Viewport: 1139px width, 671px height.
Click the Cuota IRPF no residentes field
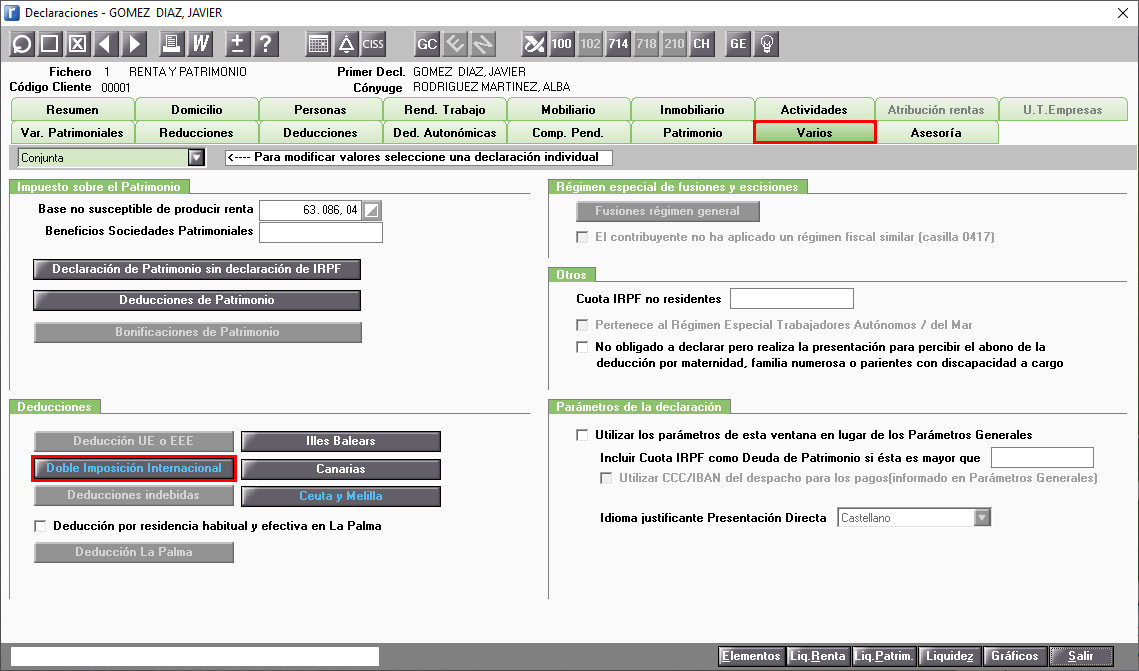[x=792, y=298]
